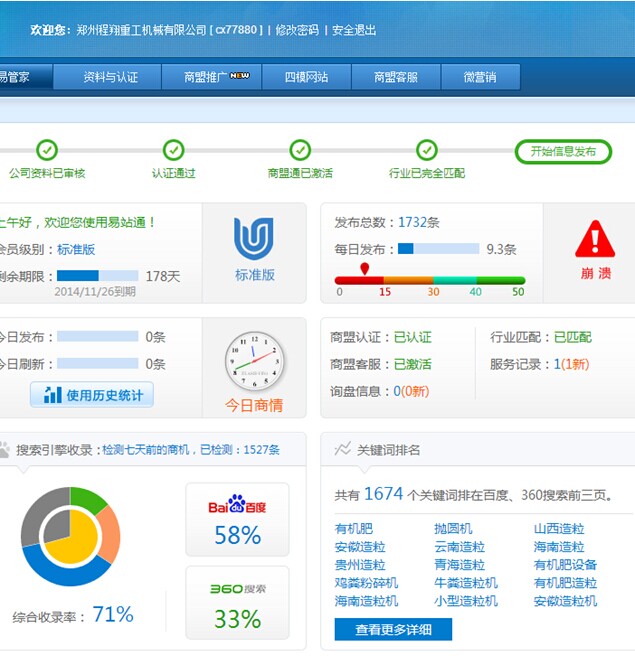Open the 有机肥设备 keyword link
The height and width of the screenshot is (658, 635).
(x=565, y=565)
